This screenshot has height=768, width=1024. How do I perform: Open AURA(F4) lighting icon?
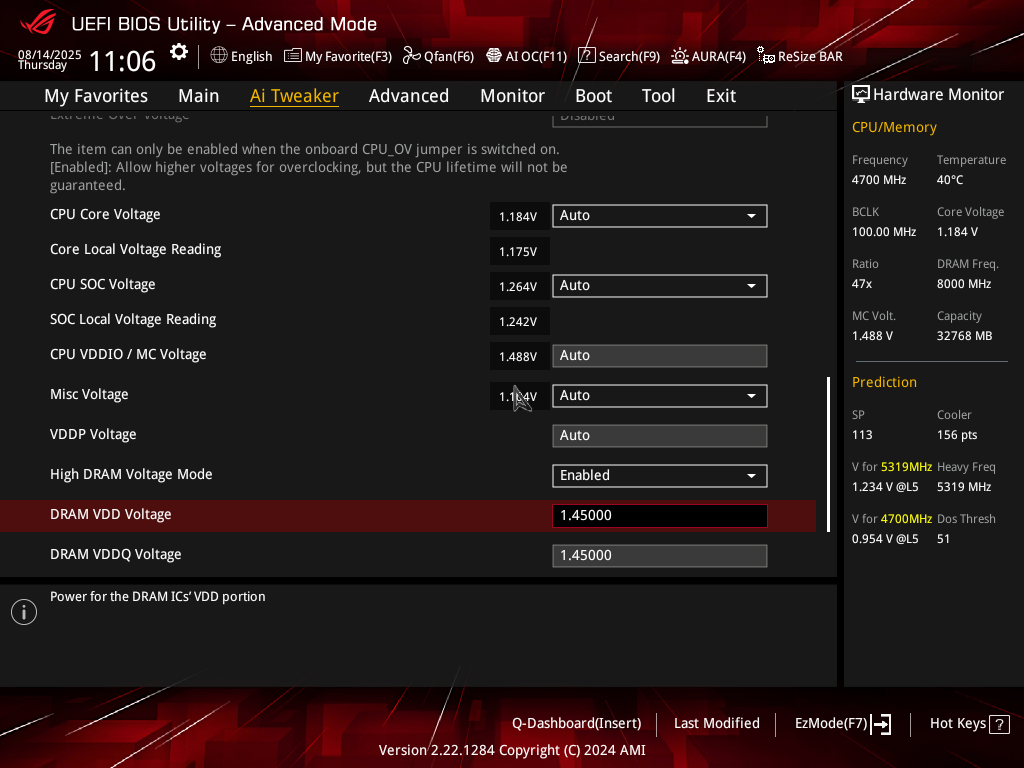[680, 56]
